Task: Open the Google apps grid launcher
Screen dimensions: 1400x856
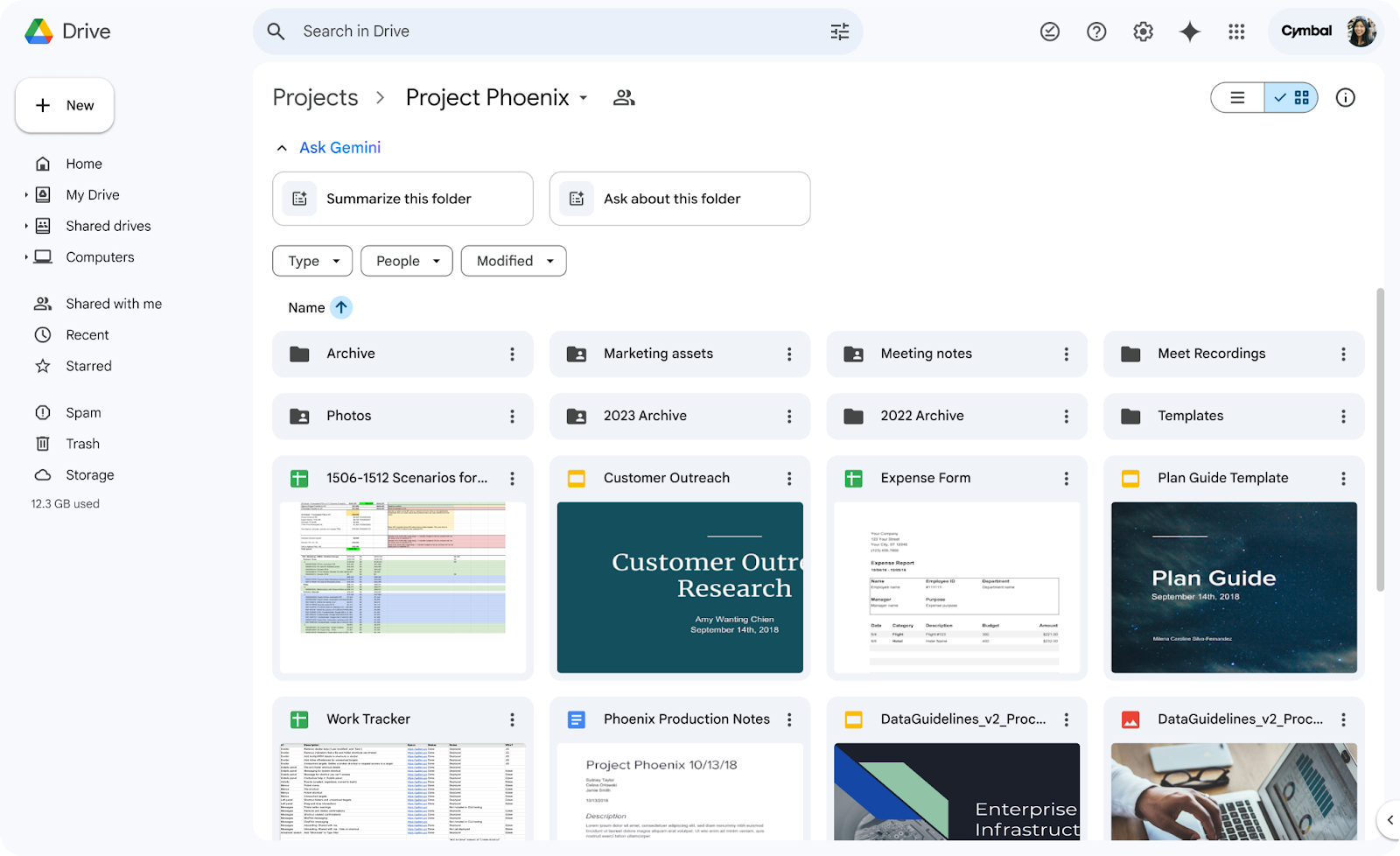Action: pyautogui.click(x=1235, y=32)
